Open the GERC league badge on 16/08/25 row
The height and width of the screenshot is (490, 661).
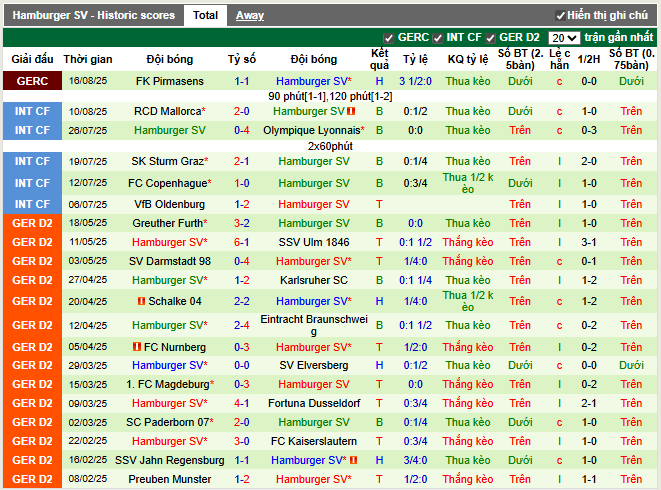(x=32, y=81)
